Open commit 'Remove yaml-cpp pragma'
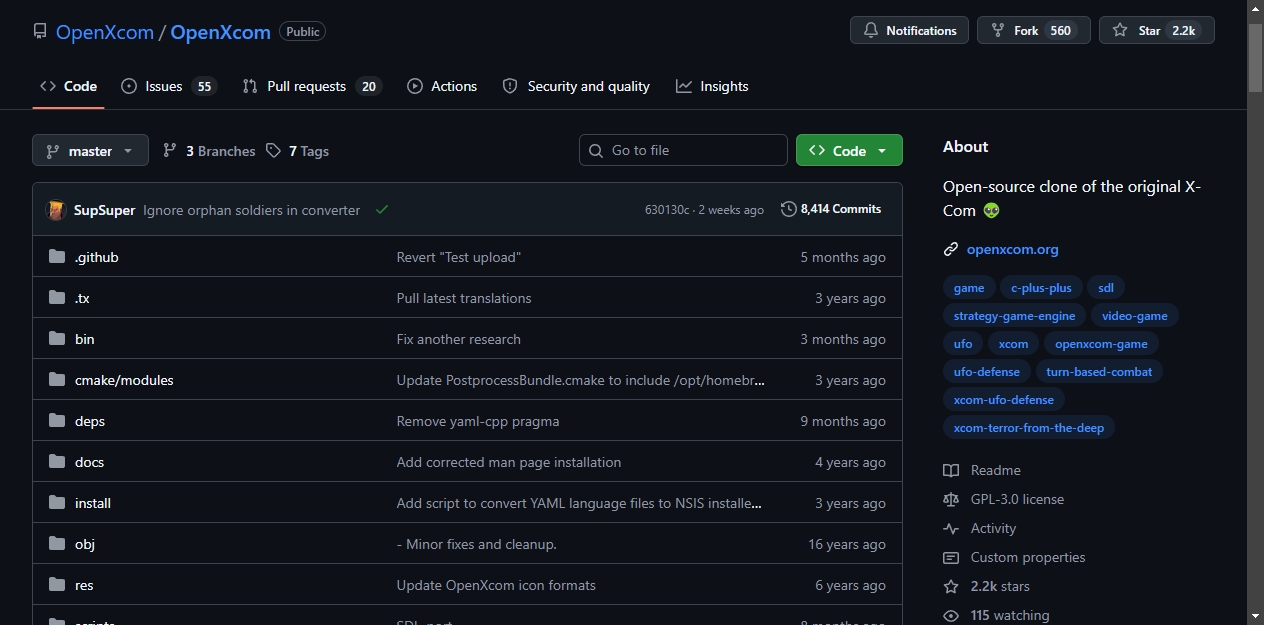This screenshot has width=1264, height=625. click(478, 421)
